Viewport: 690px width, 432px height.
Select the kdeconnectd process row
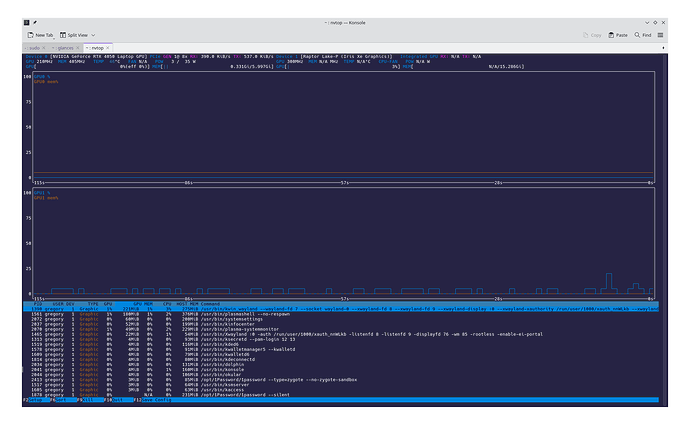point(341,359)
